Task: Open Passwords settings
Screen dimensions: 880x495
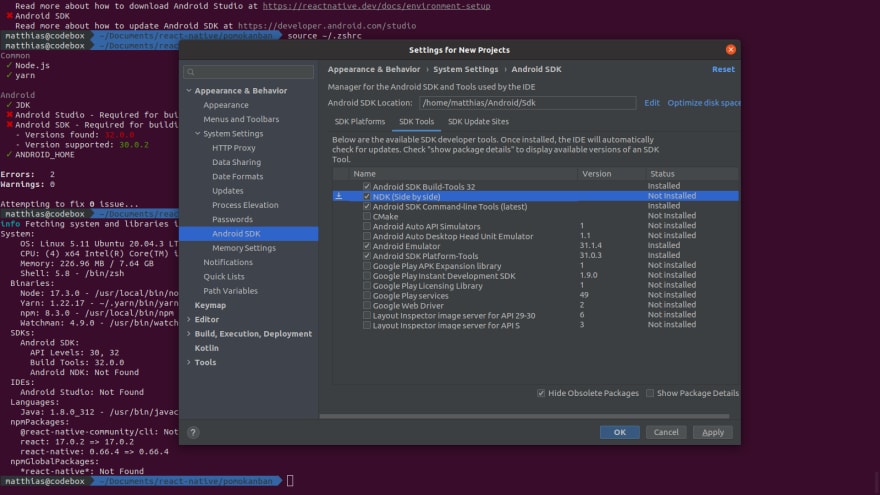Action: tap(232, 219)
